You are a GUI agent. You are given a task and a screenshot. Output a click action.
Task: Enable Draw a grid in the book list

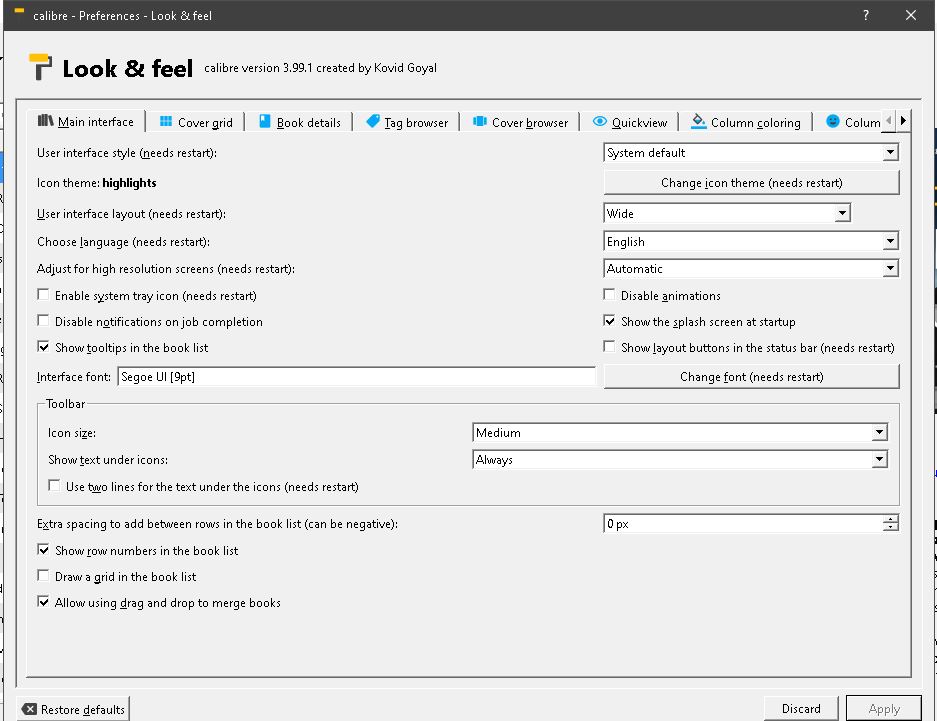pos(43,576)
